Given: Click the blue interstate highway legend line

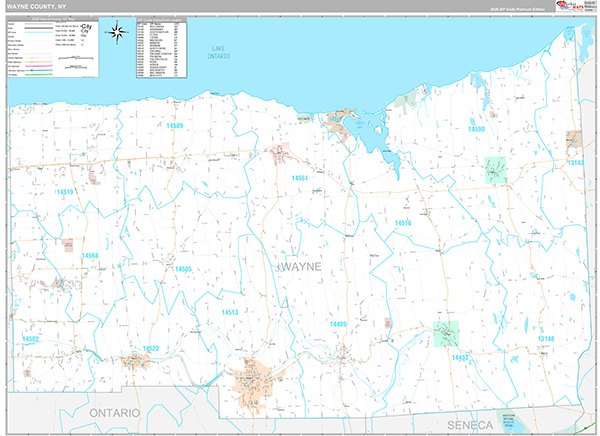Looking at the screenshot, I should [x=39, y=70].
